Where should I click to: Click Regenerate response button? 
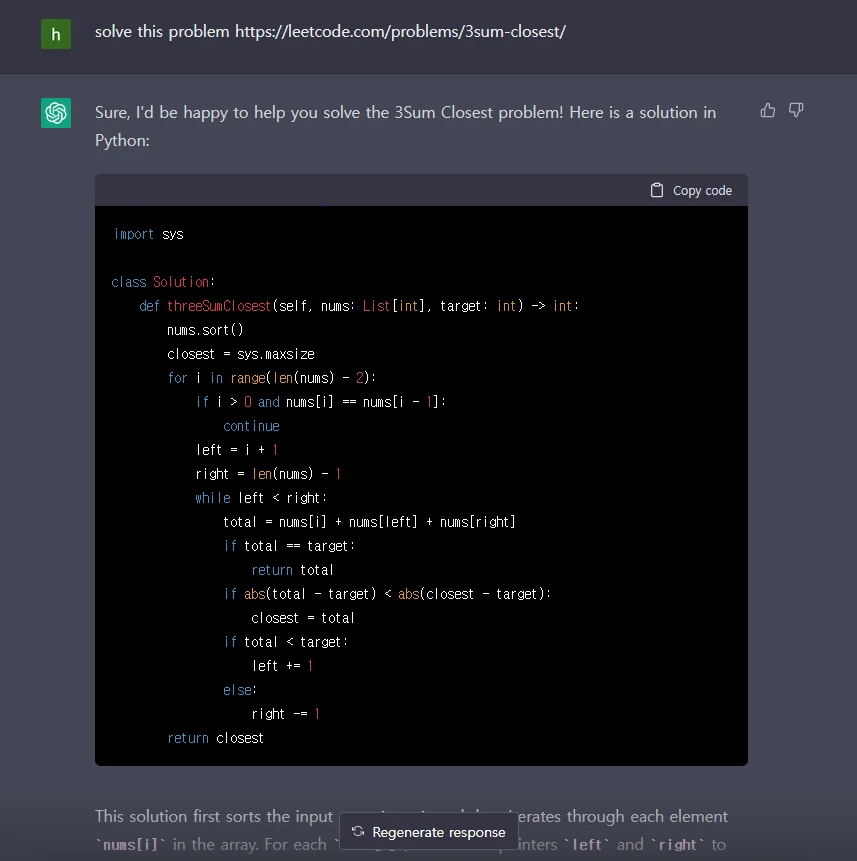(429, 832)
